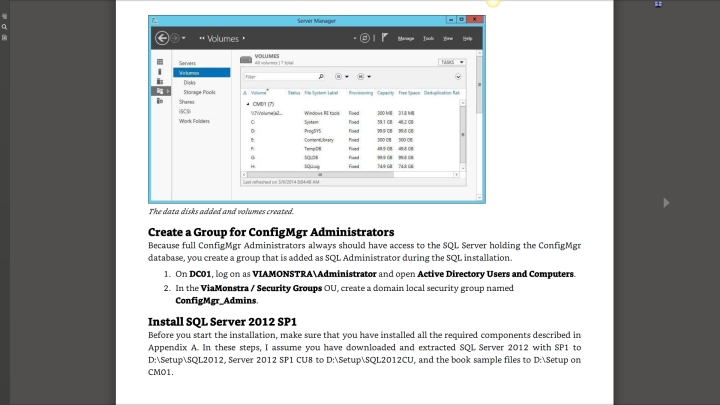Click the refresh icon in Server Manager header
The image size is (720, 405).
tap(365, 38)
